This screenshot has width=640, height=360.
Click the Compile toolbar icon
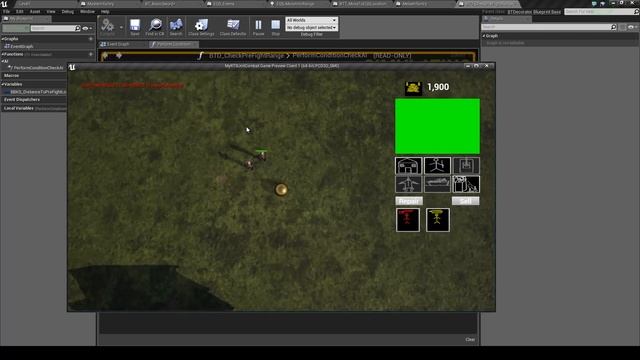[x=107, y=26]
